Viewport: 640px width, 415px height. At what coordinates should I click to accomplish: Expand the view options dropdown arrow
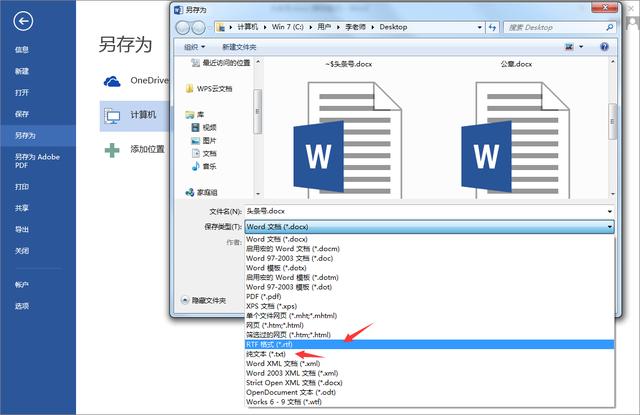point(581,47)
